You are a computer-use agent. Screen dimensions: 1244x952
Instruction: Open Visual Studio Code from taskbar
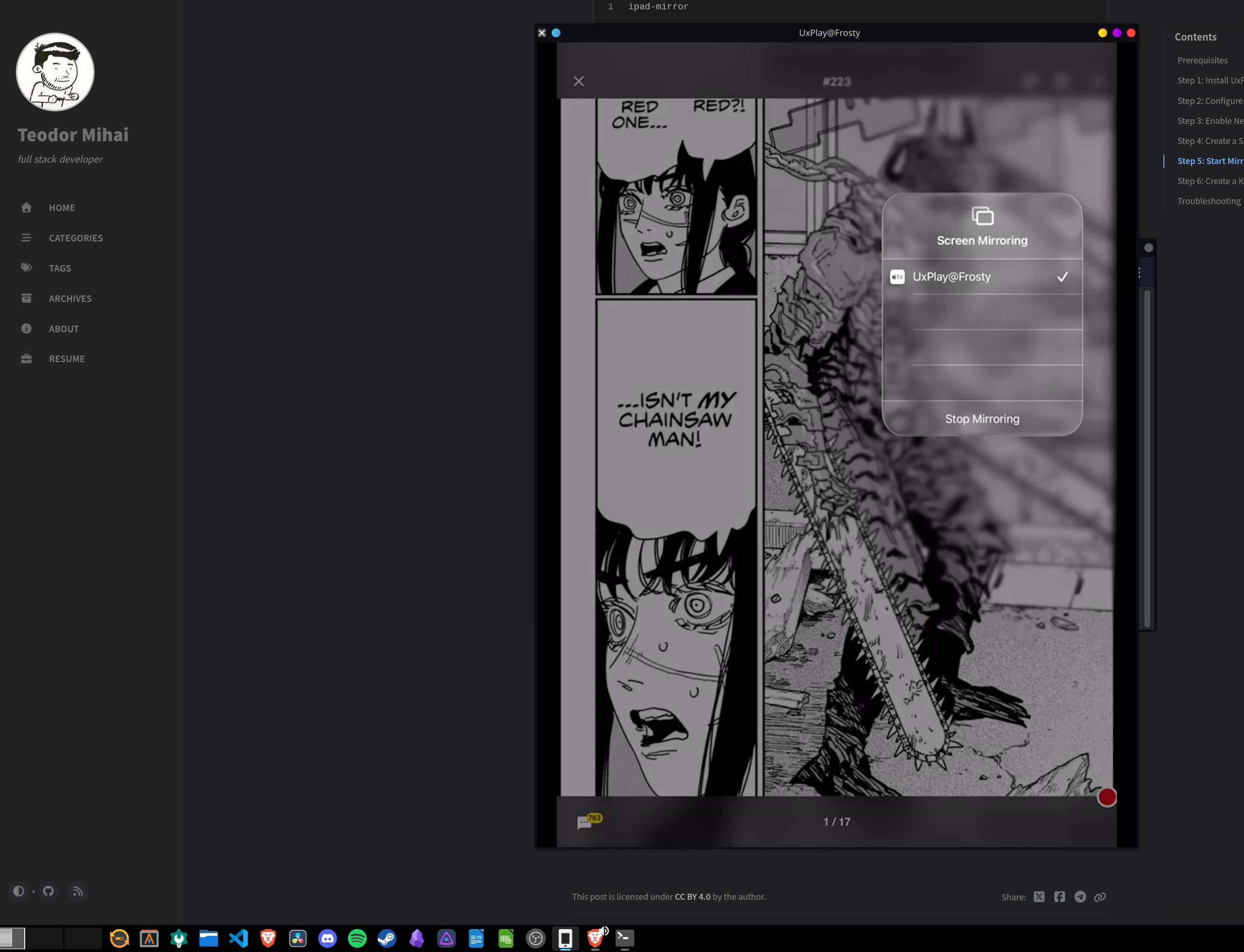239,938
